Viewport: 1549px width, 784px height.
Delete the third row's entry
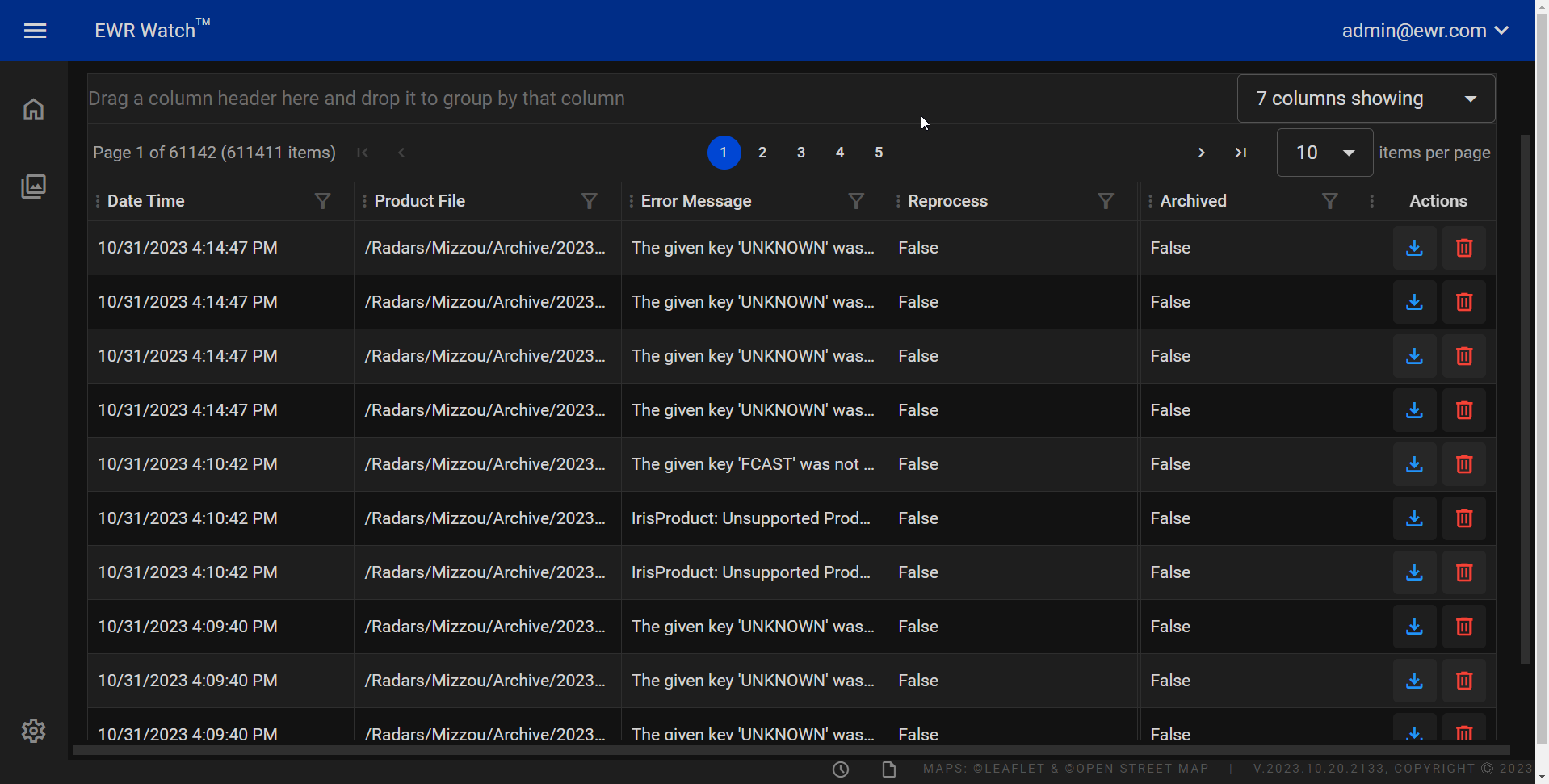[x=1464, y=356]
